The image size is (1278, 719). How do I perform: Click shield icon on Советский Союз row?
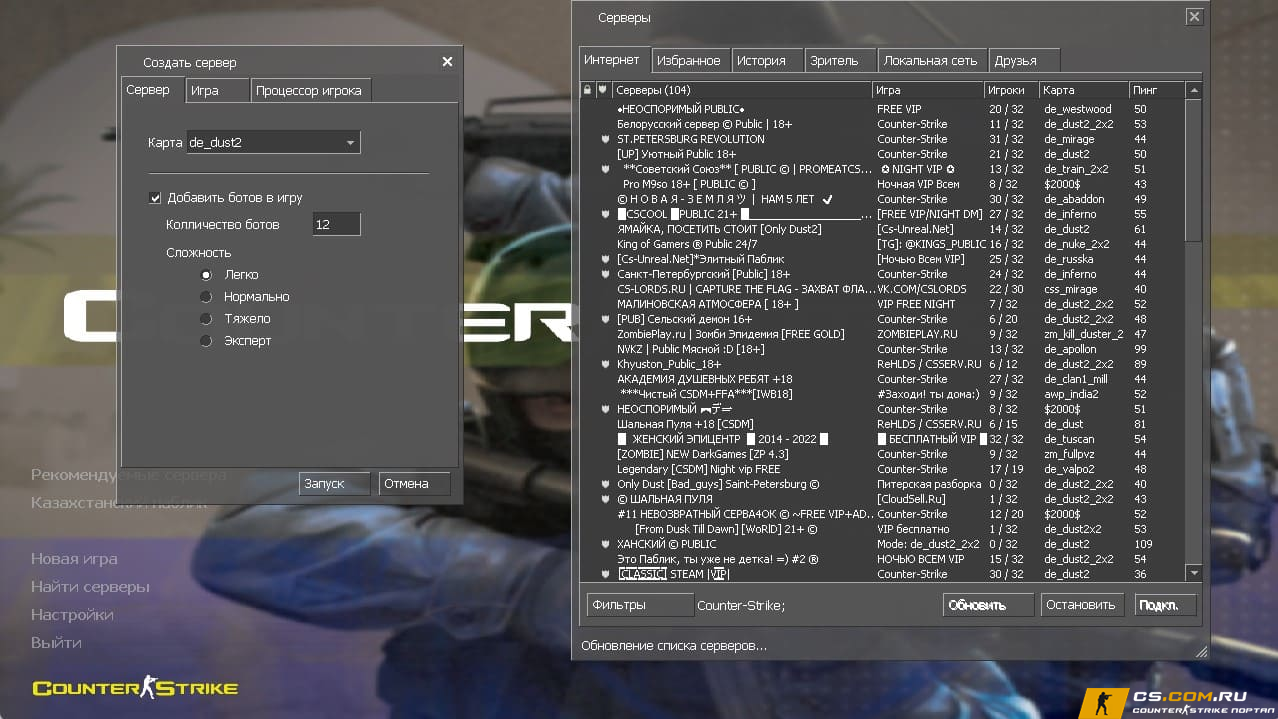605,169
